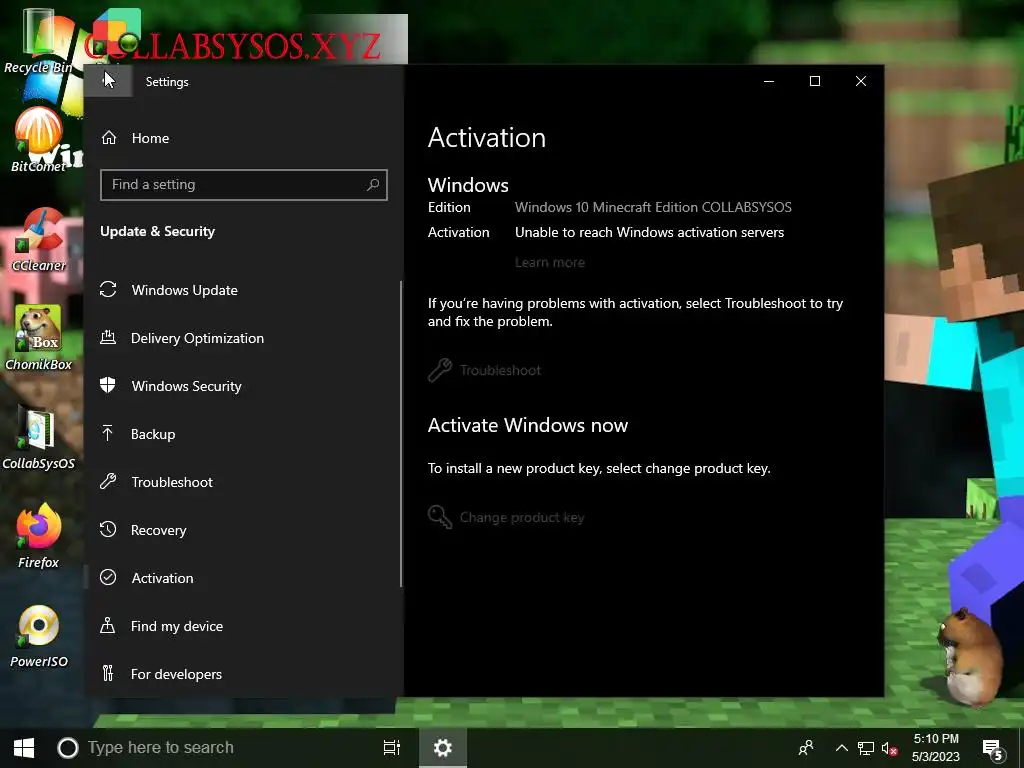
Task: Click the Settings gear taskbar button
Action: pos(443,748)
